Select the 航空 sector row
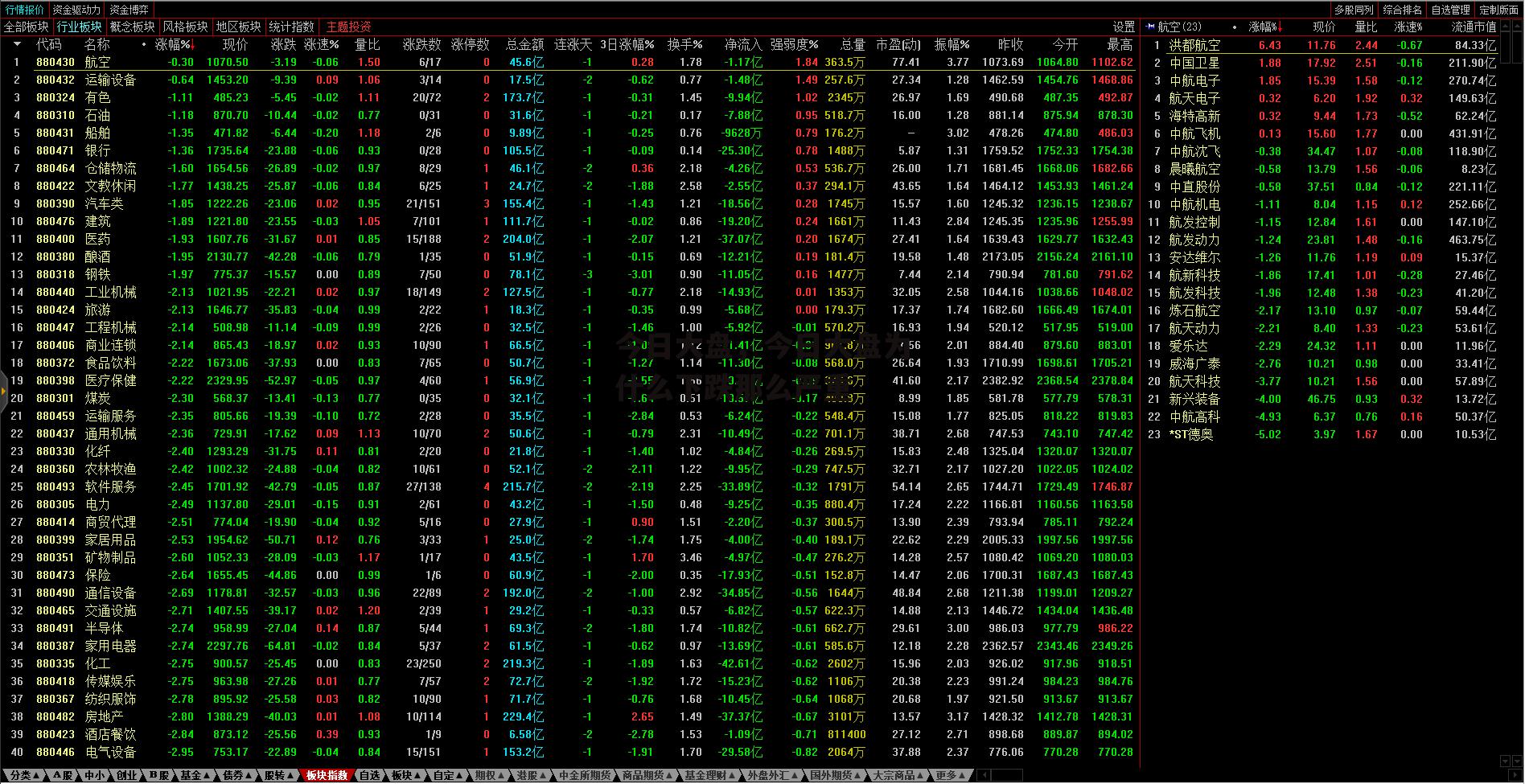 pyautogui.click(x=568, y=63)
